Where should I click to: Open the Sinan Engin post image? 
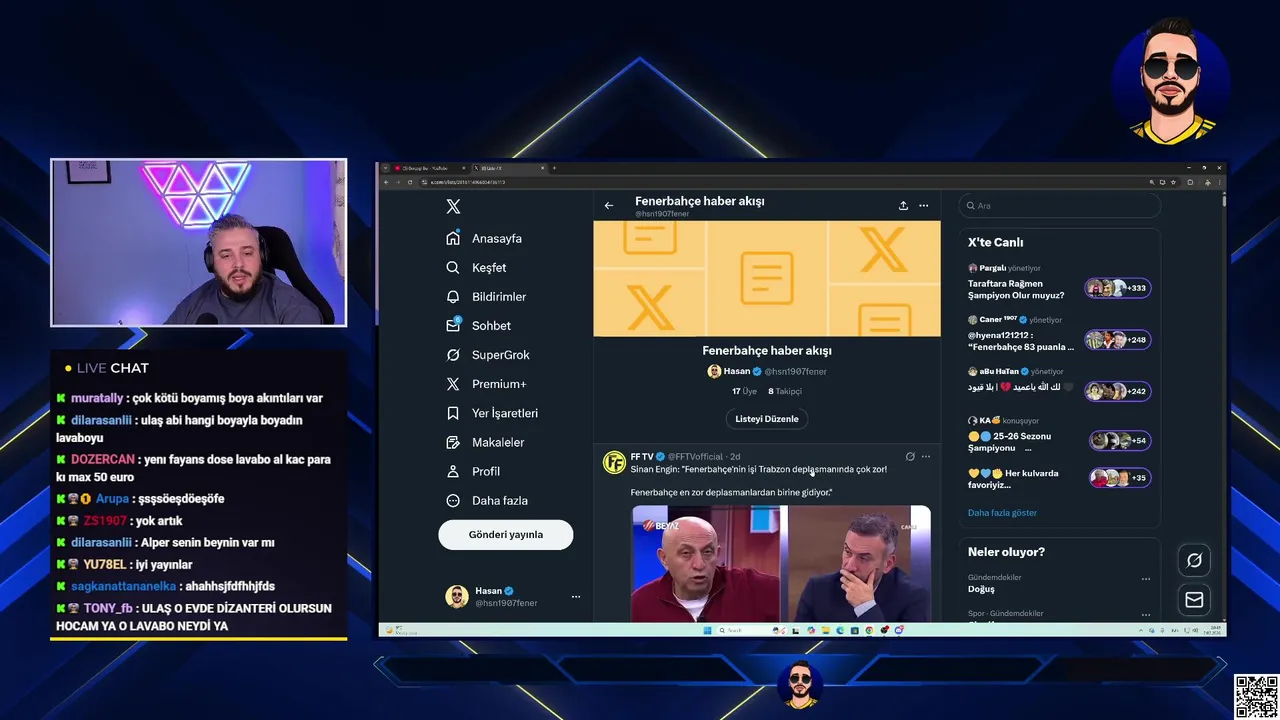(781, 563)
